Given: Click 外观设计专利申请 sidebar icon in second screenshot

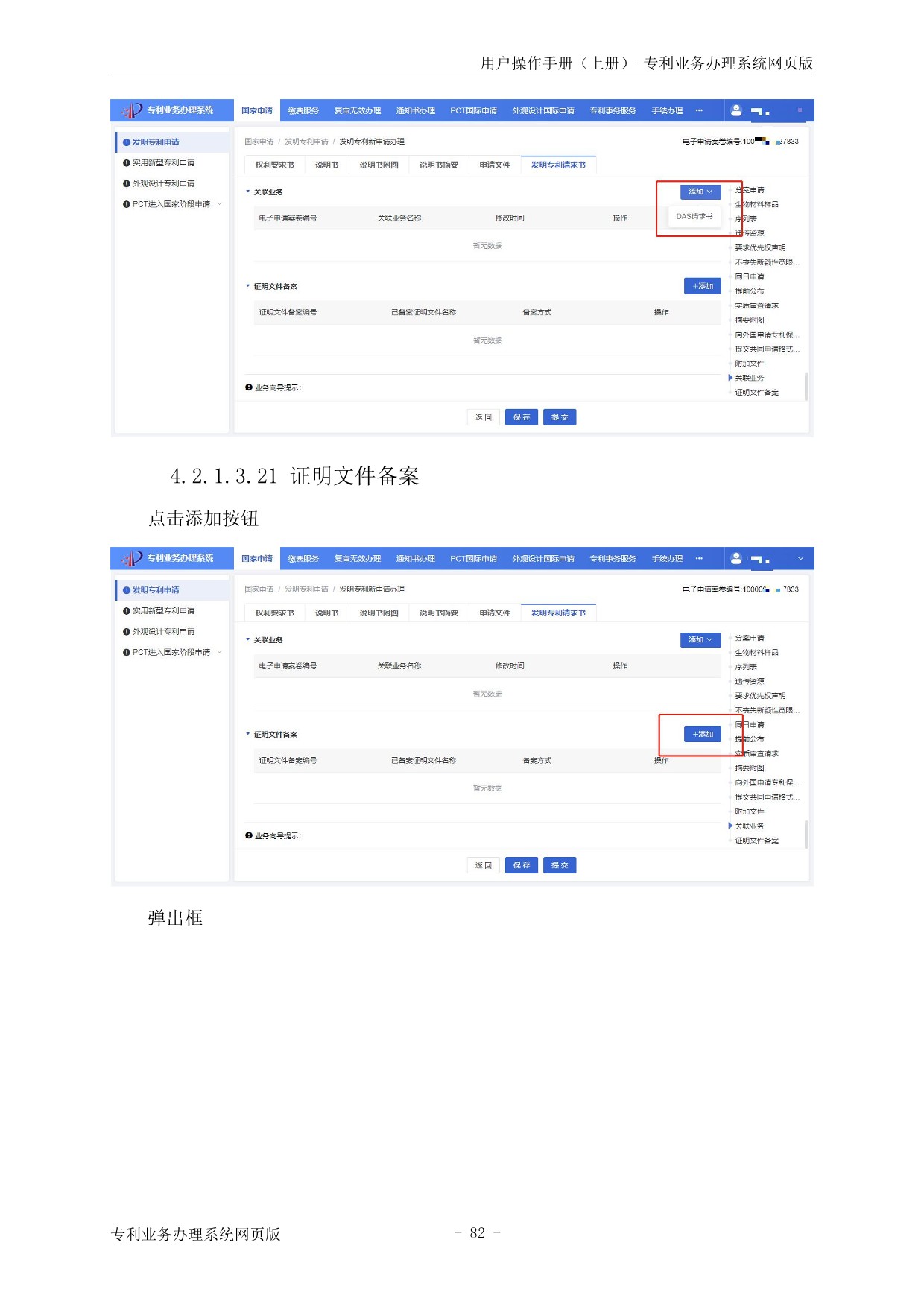Looking at the screenshot, I should 127,632.
